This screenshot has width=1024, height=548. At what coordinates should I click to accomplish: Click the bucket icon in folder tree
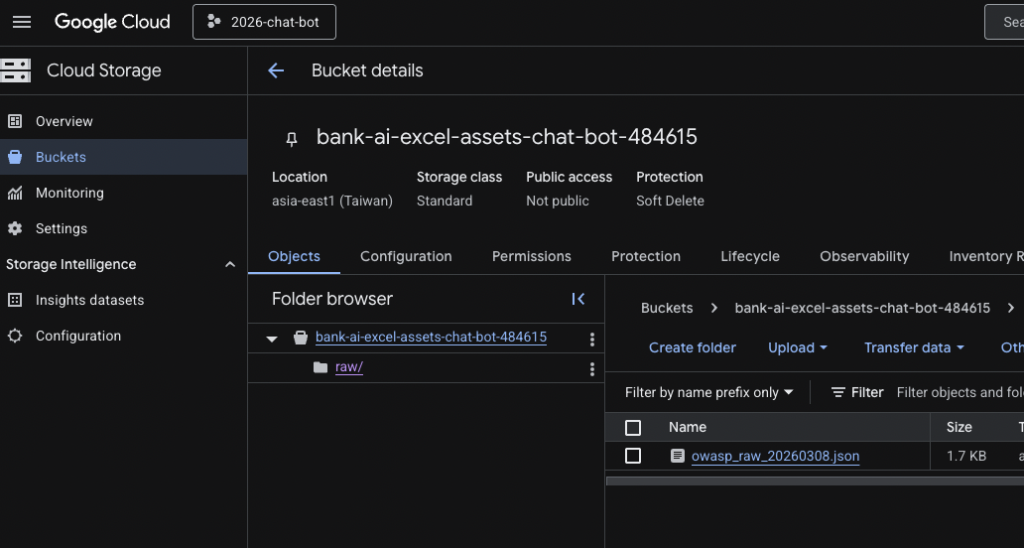click(300, 338)
